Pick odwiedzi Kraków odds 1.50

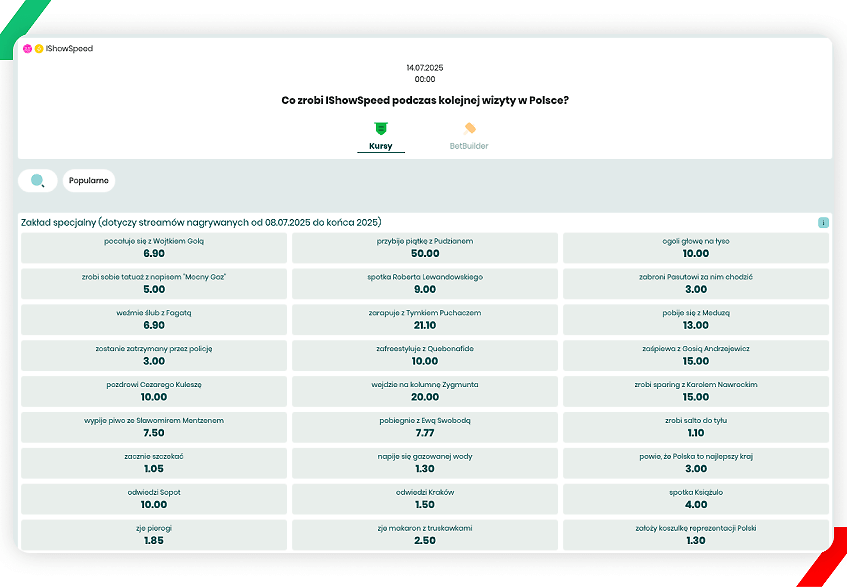[x=425, y=499]
